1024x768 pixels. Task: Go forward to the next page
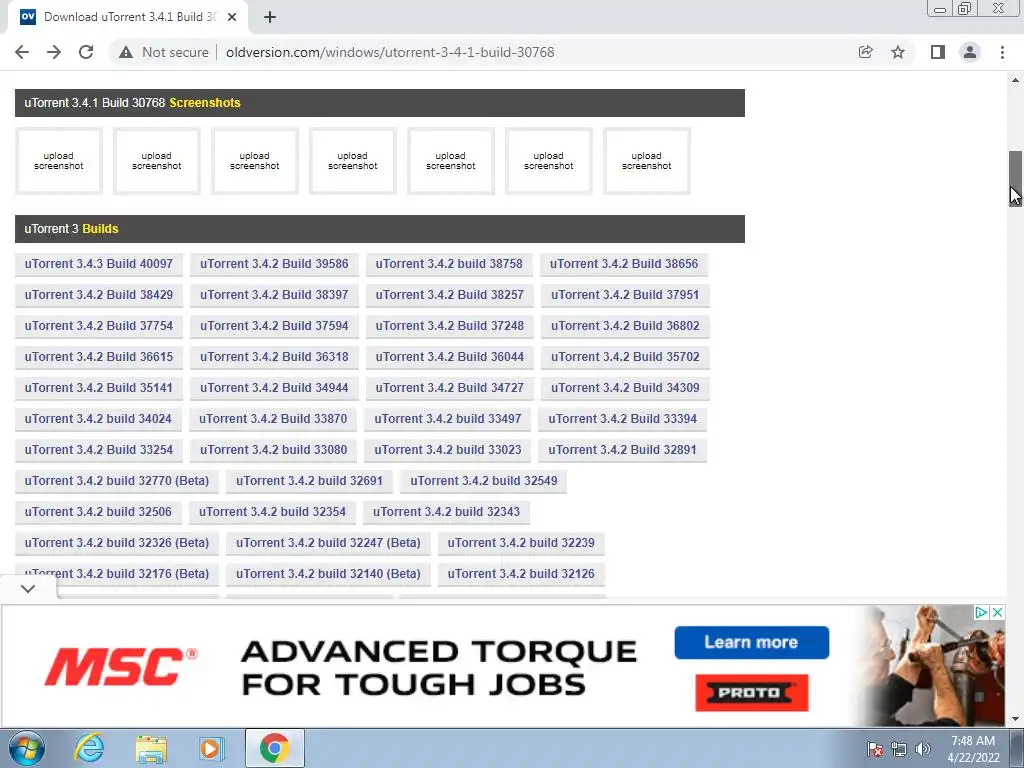(x=54, y=52)
